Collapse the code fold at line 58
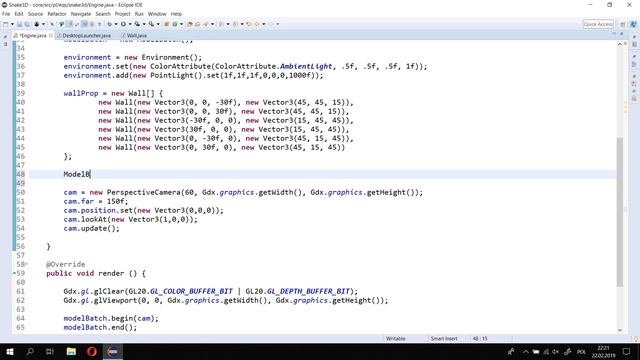The image size is (640, 360). [x=27, y=264]
